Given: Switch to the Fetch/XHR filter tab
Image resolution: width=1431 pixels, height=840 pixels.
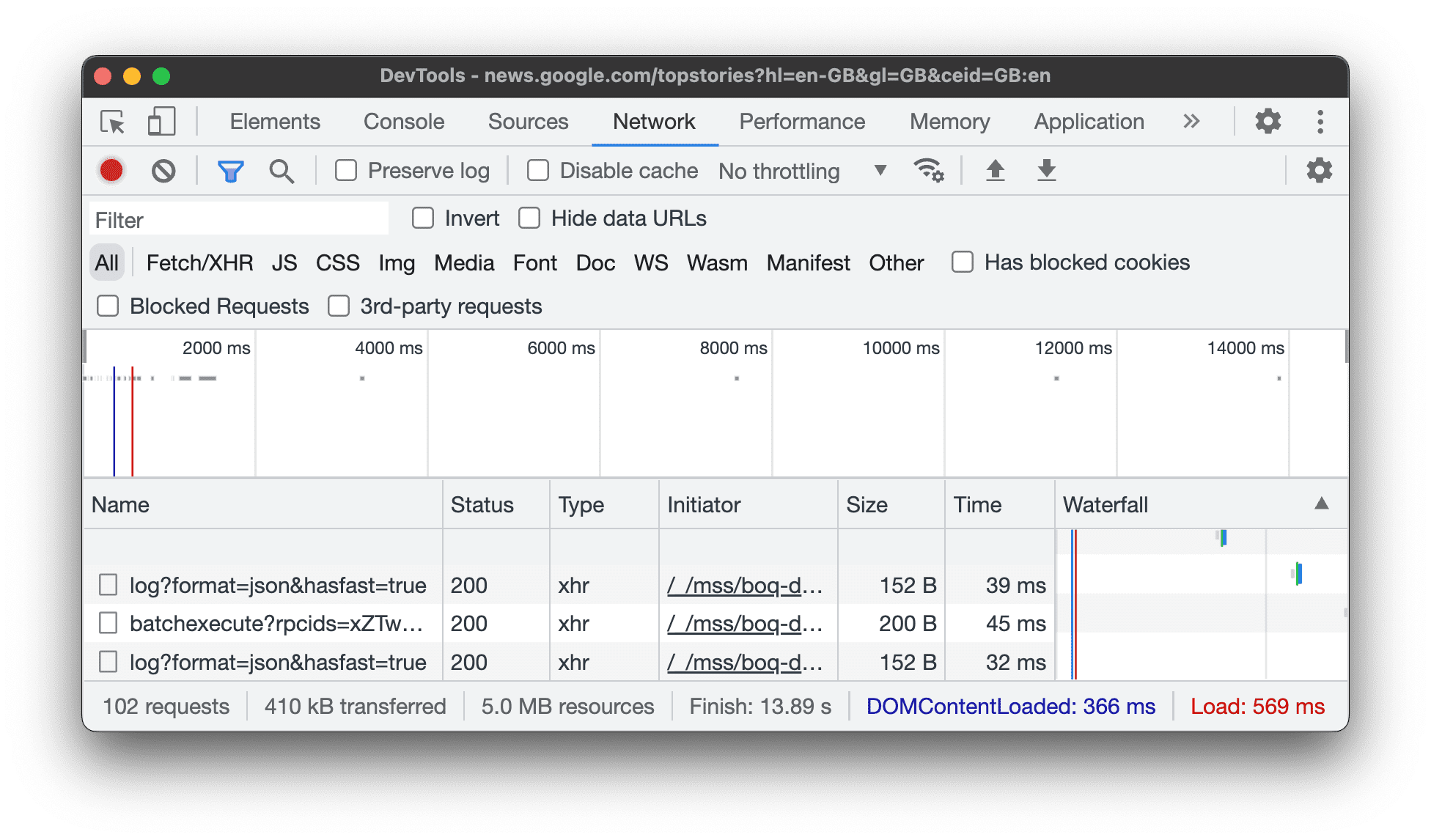Looking at the screenshot, I should (x=196, y=263).
